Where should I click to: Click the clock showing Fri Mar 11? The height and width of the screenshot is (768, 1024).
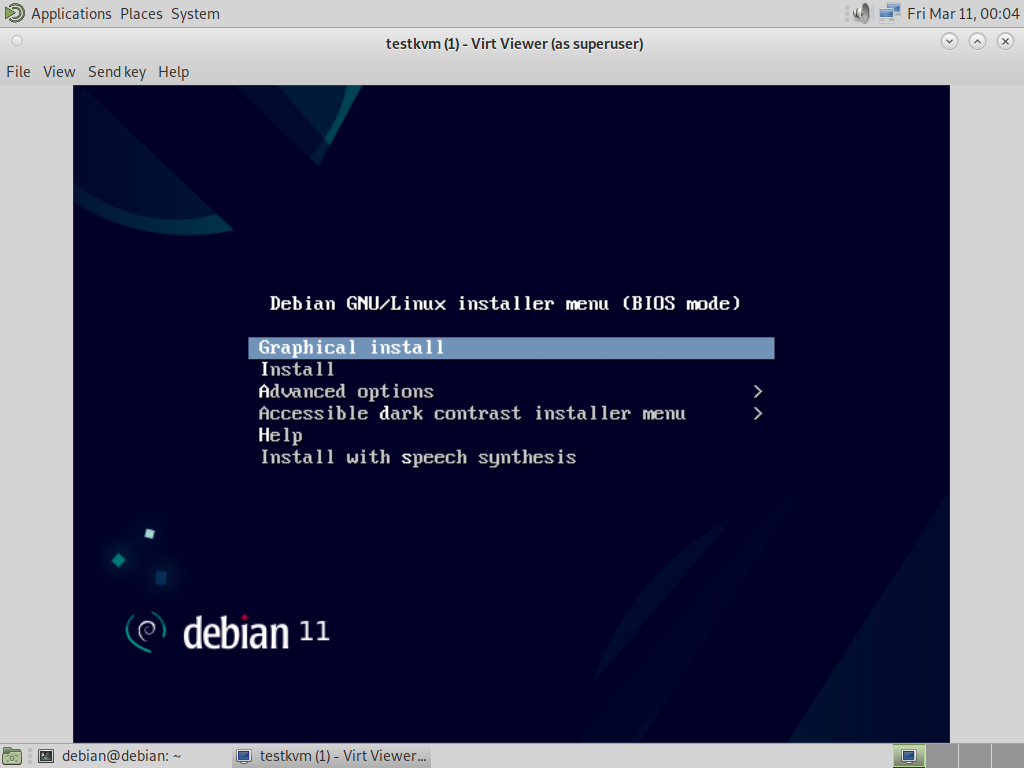click(x=961, y=13)
